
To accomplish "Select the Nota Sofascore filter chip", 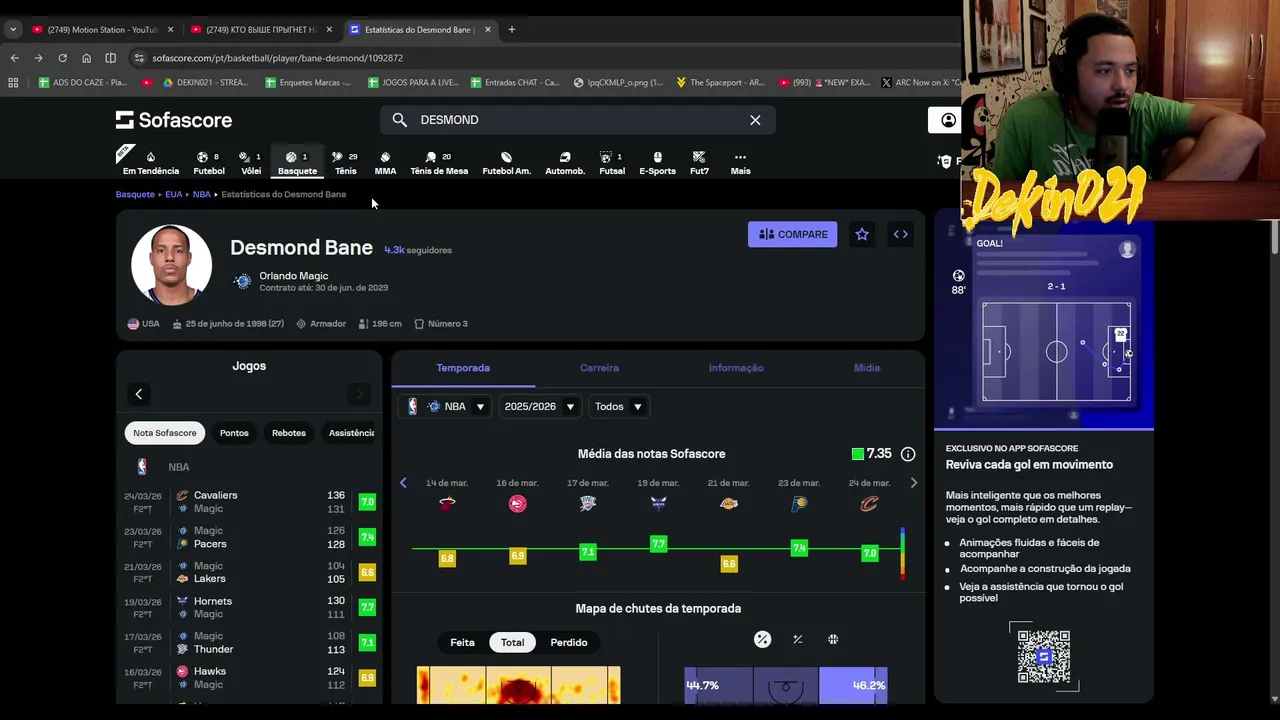I will pos(165,433).
